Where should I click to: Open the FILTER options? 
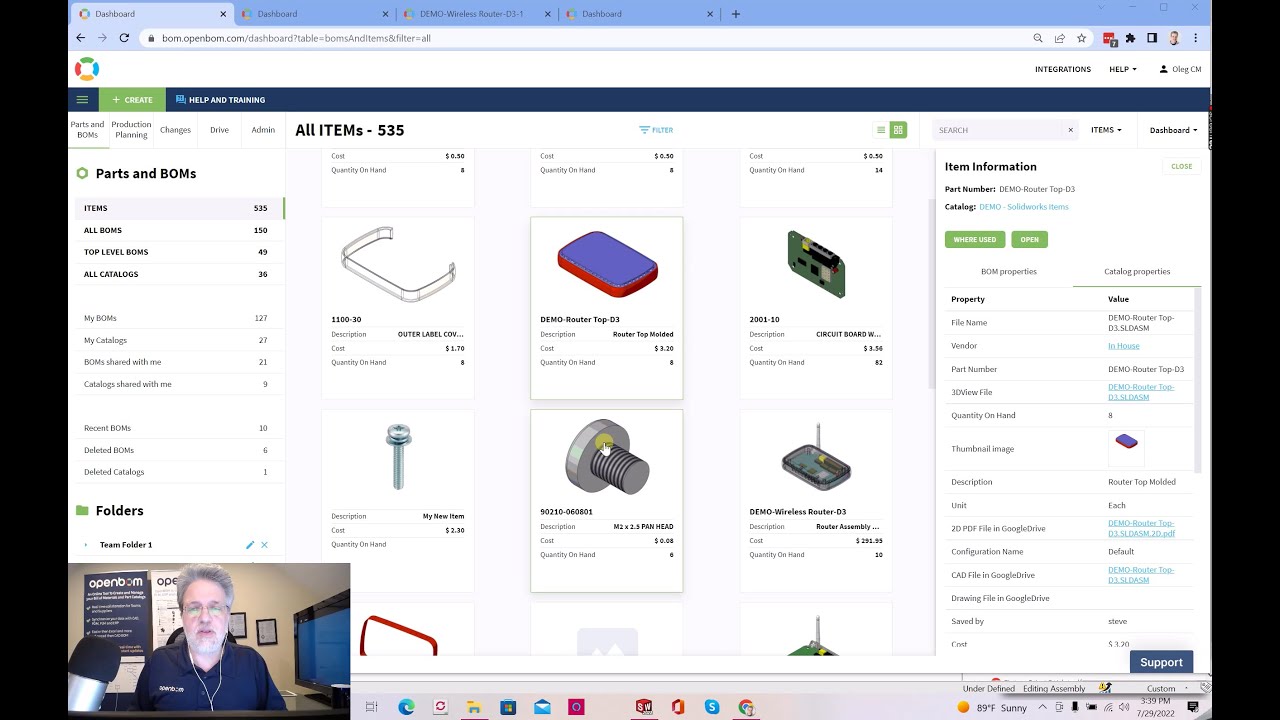tap(656, 130)
